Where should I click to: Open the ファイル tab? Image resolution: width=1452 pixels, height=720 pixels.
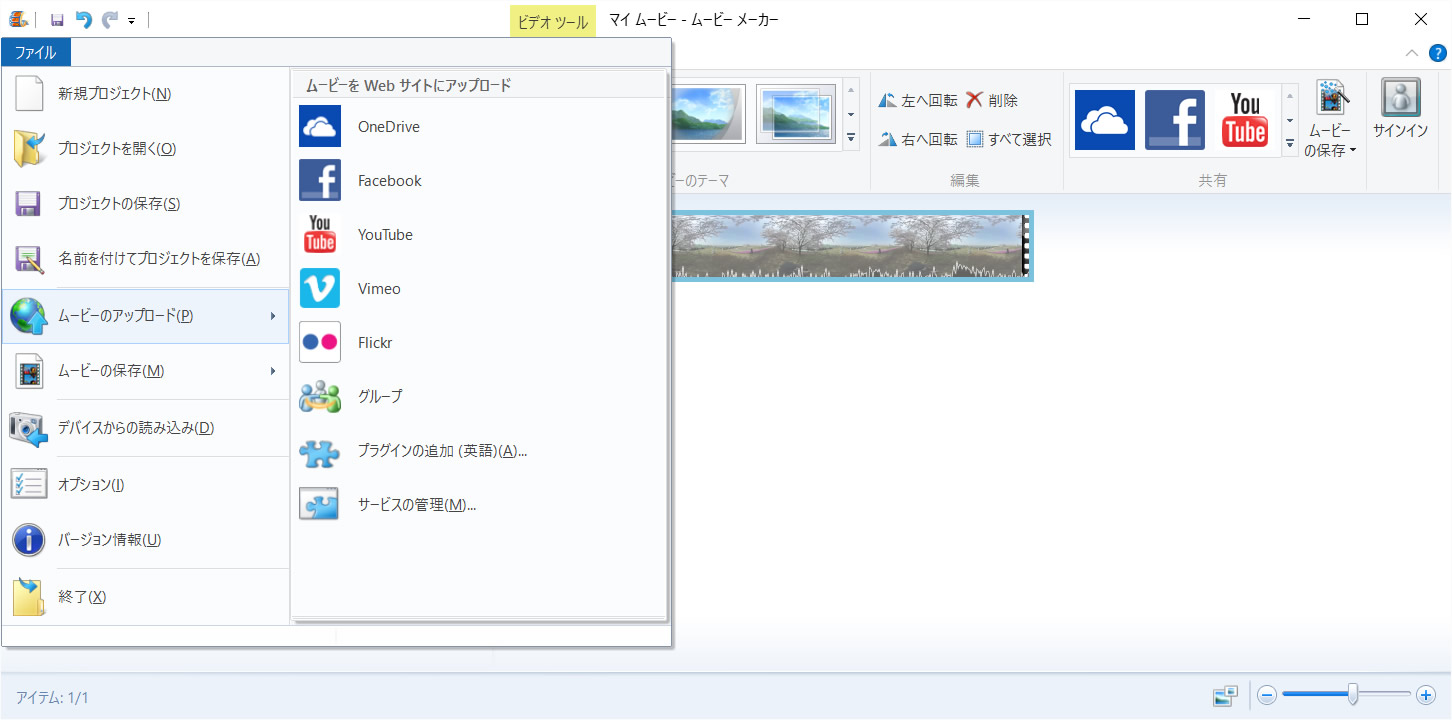36,53
